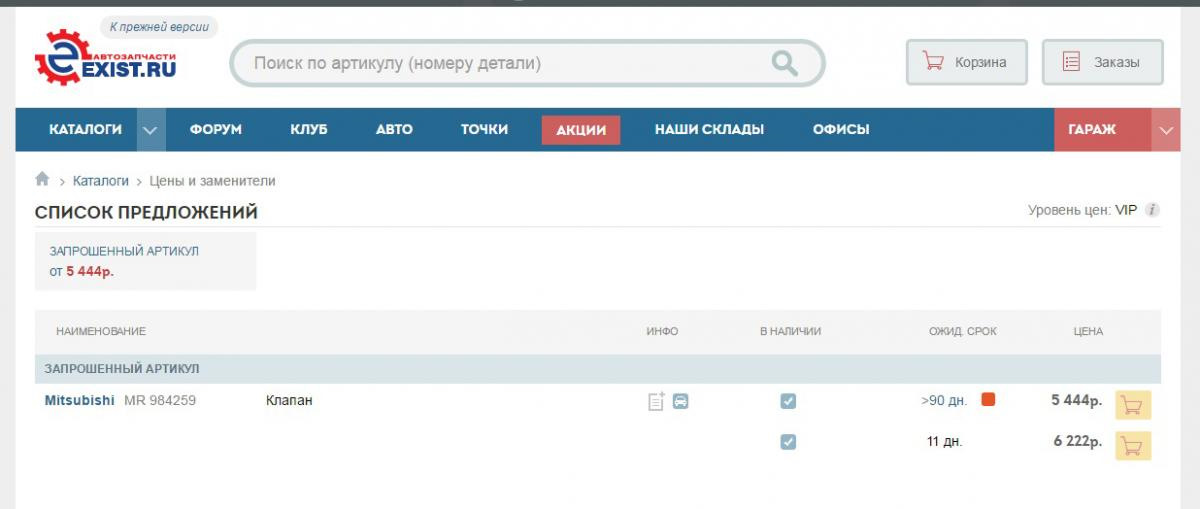The width and height of the screenshot is (1200, 509).
Task: Click the Цена column header
Action: tap(1088, 331)
